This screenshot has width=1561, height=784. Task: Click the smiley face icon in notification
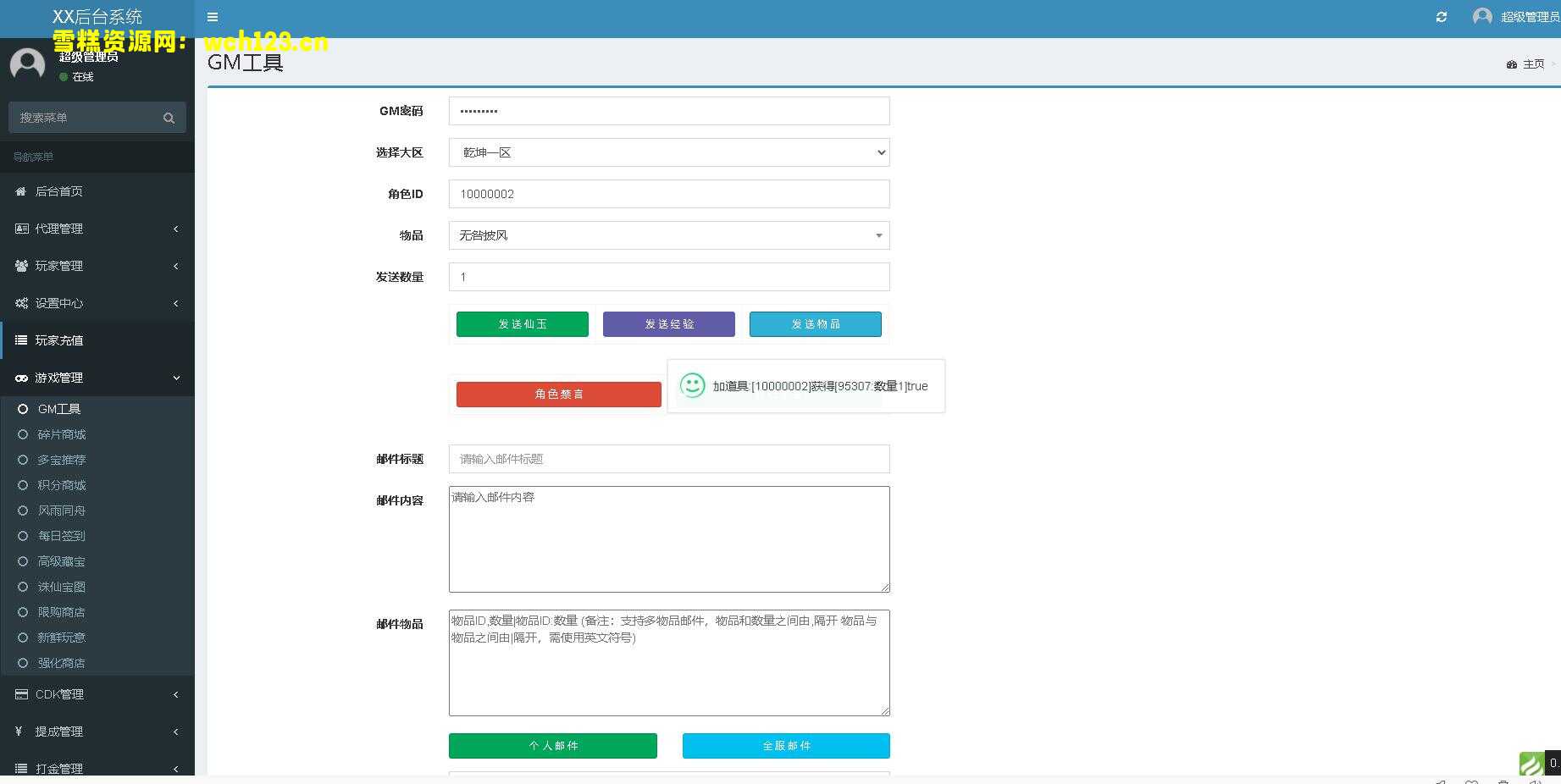point(693,386)
